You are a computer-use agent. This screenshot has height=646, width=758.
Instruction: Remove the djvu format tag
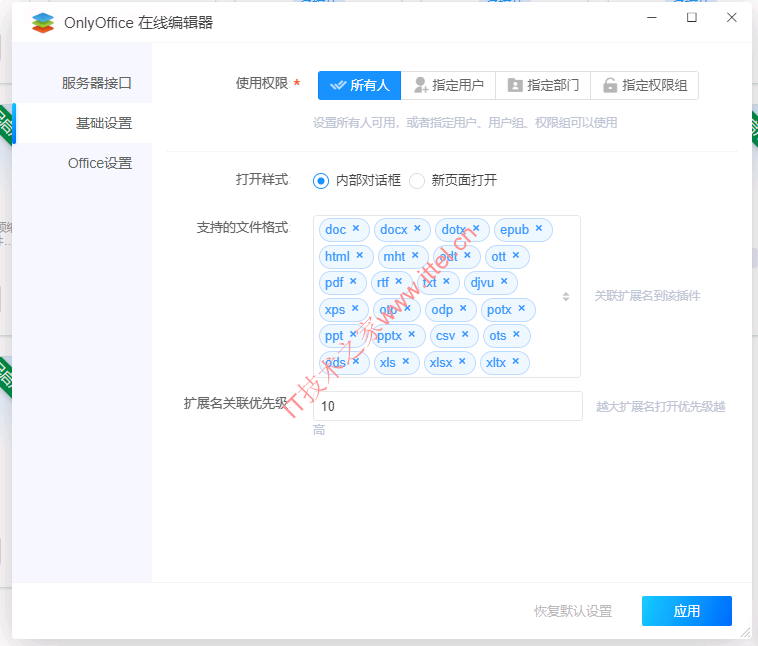504,281
